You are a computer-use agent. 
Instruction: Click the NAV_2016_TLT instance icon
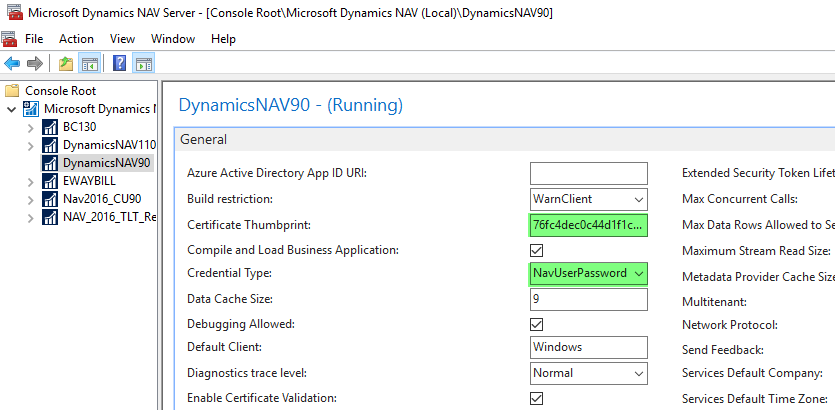click(50, 217)
